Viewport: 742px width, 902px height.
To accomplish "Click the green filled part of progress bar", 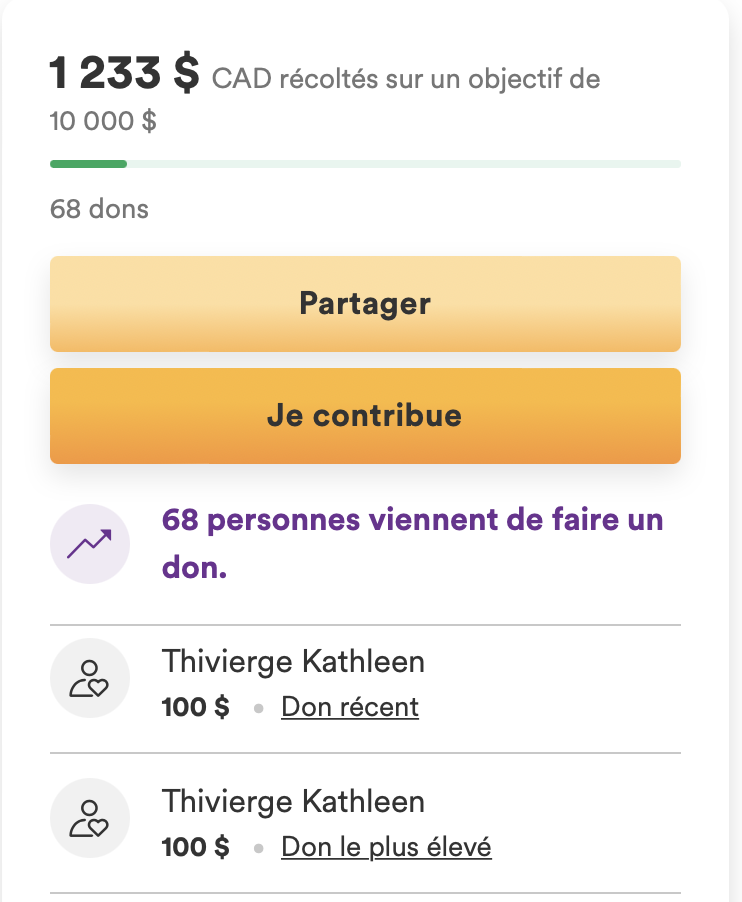I will 89,165.
